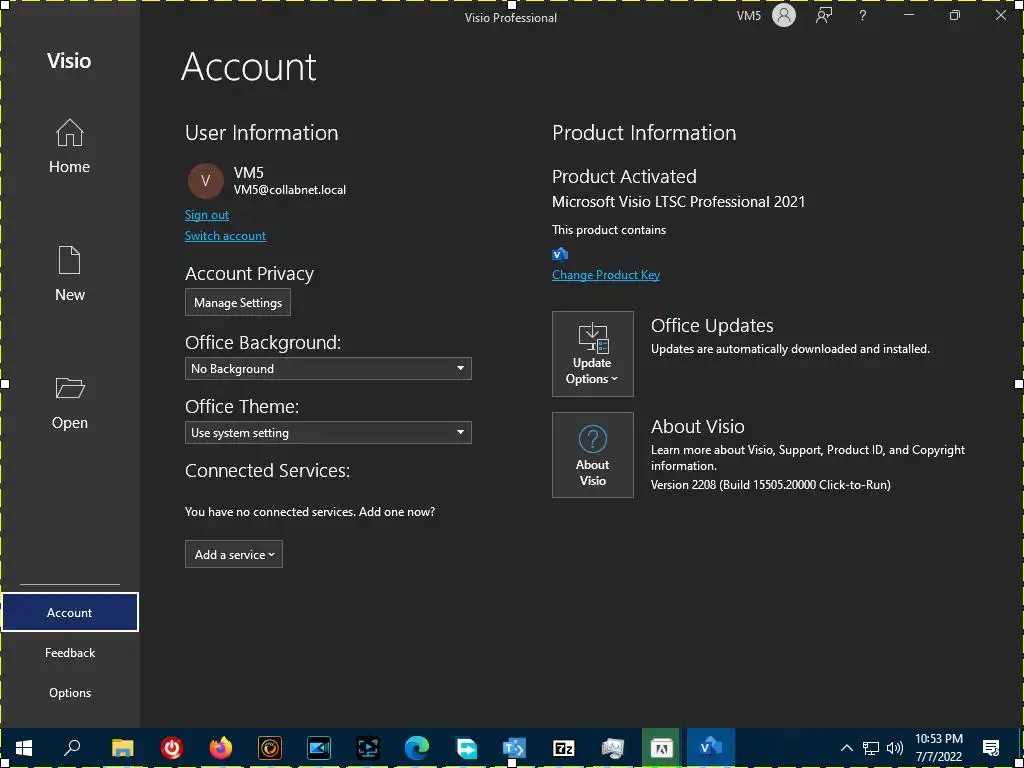Open the notification center icon

click(x=991, y=748)
